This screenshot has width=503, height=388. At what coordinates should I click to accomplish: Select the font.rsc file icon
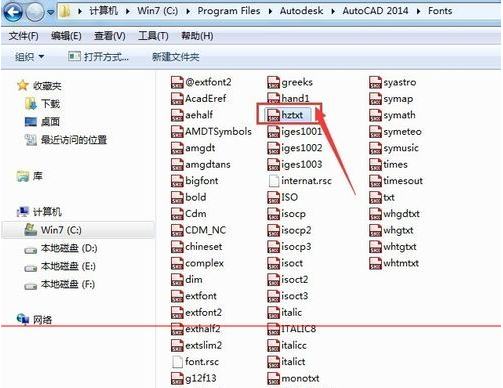tap(177, 362)
